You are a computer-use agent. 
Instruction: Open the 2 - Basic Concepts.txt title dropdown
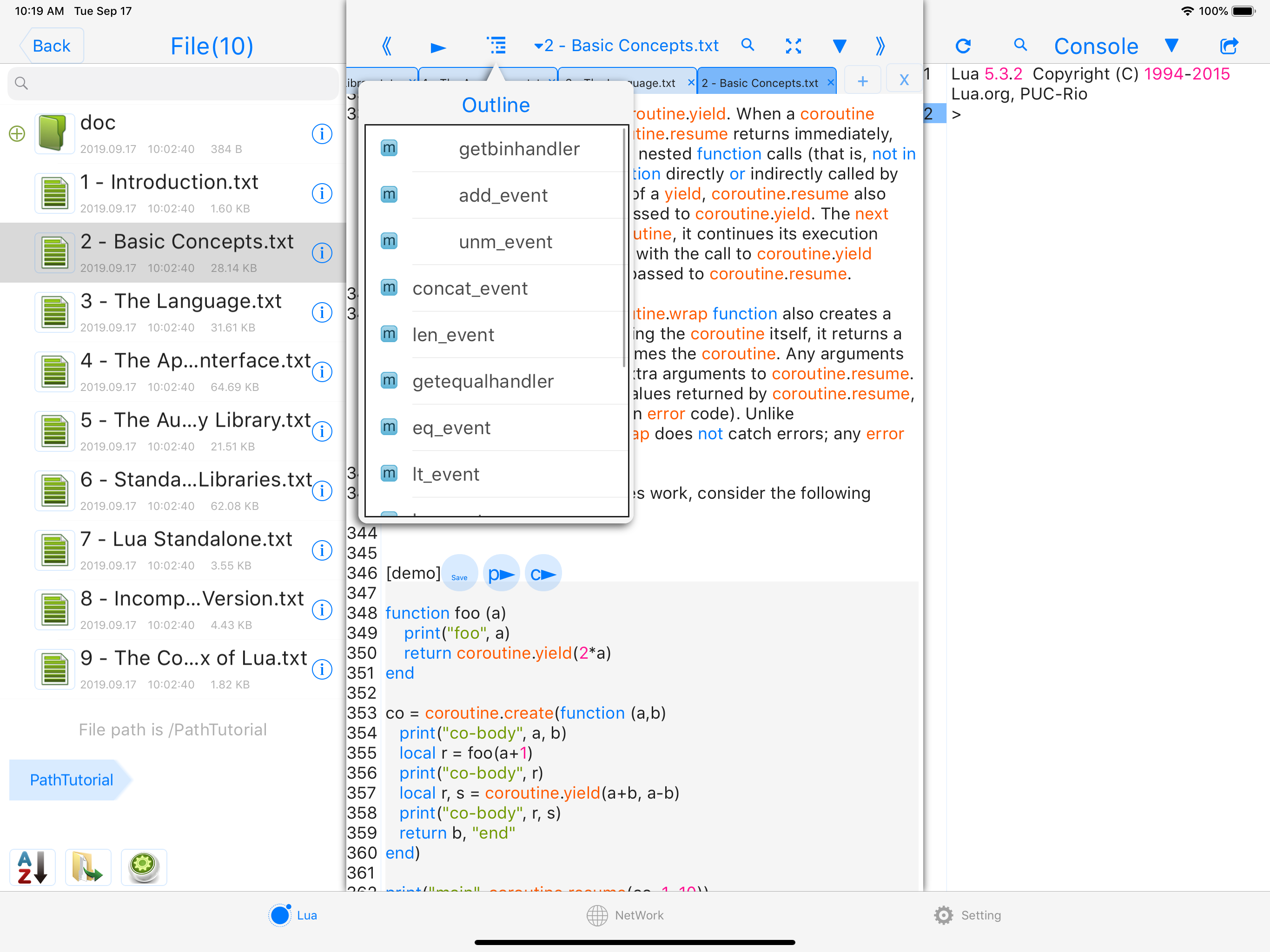(x=626, y=46)
